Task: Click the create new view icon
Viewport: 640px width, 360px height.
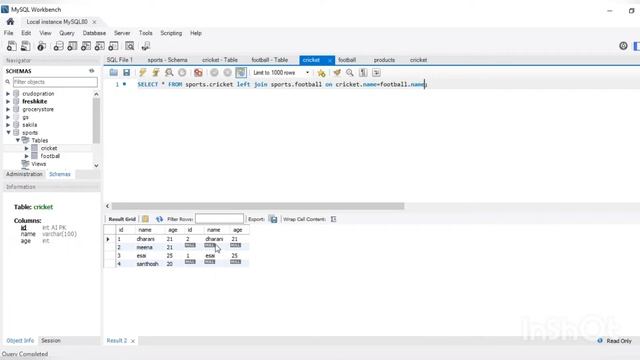Action: point(86,46)
